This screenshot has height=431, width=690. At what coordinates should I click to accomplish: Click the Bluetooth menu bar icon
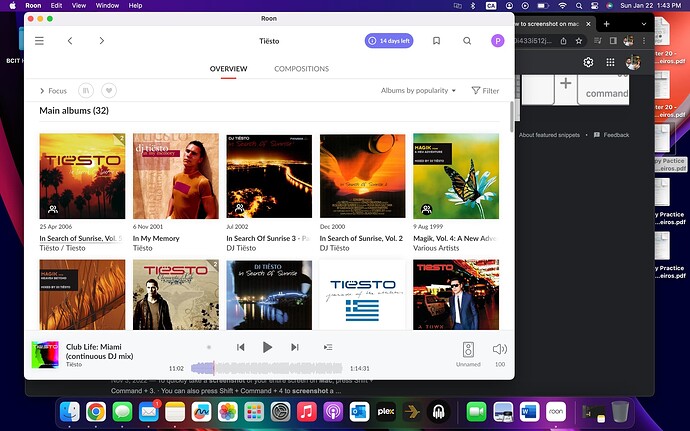[473, 5]
